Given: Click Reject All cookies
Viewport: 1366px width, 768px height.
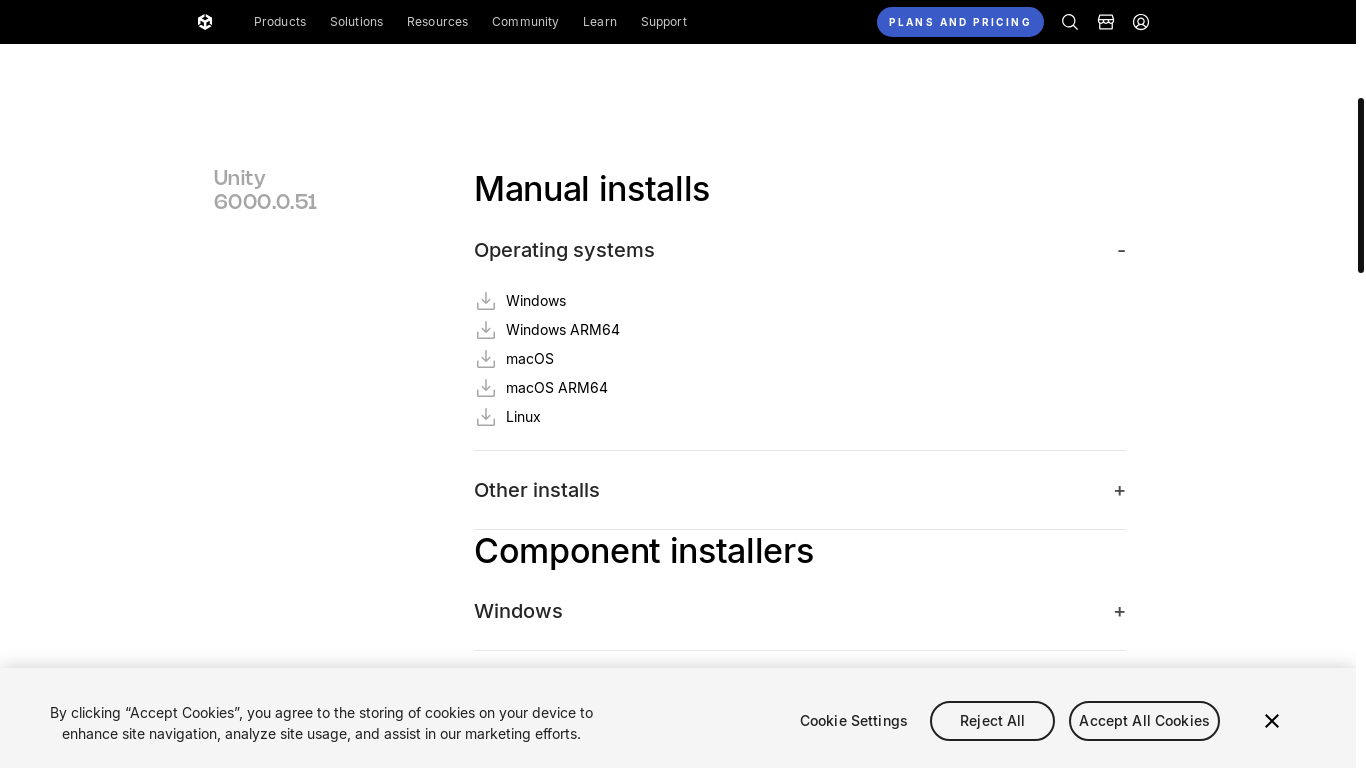Looking at the screenshot, I should click(x=992, y=721).
